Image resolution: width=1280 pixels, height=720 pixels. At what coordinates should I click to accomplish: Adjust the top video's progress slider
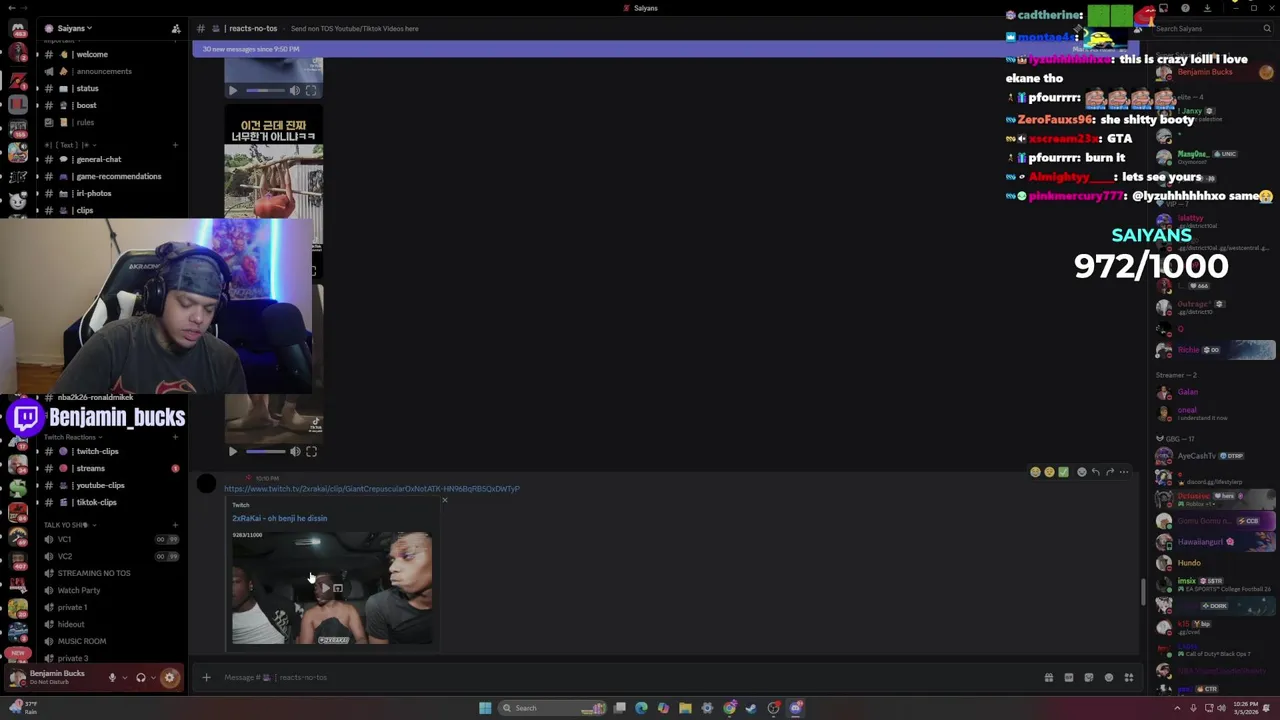coord(265,90)
